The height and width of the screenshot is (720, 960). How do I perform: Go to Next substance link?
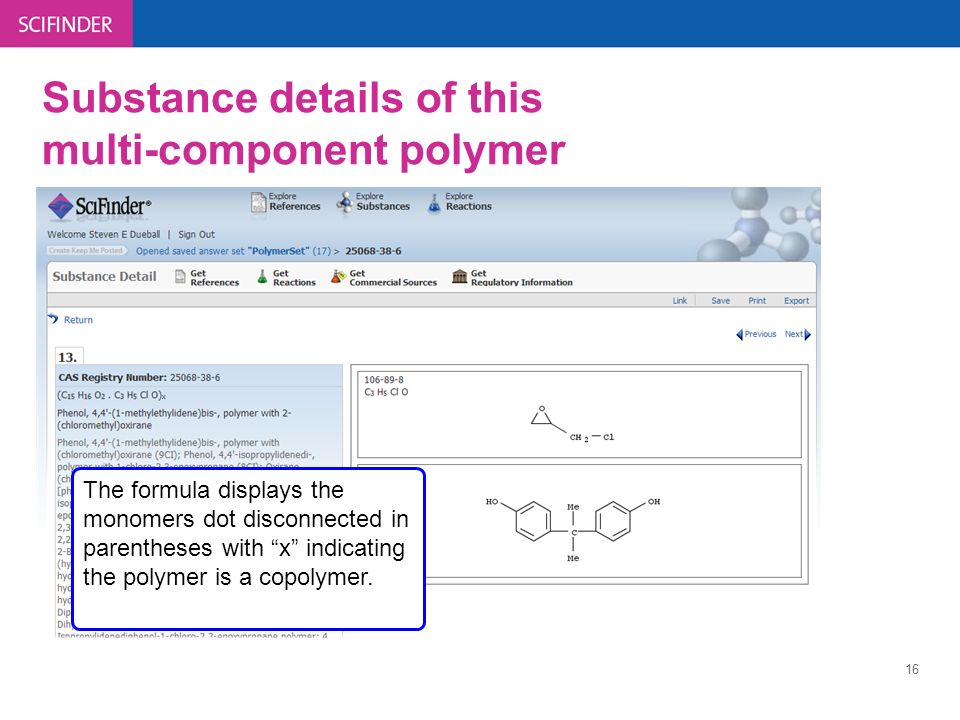[793, 334]
